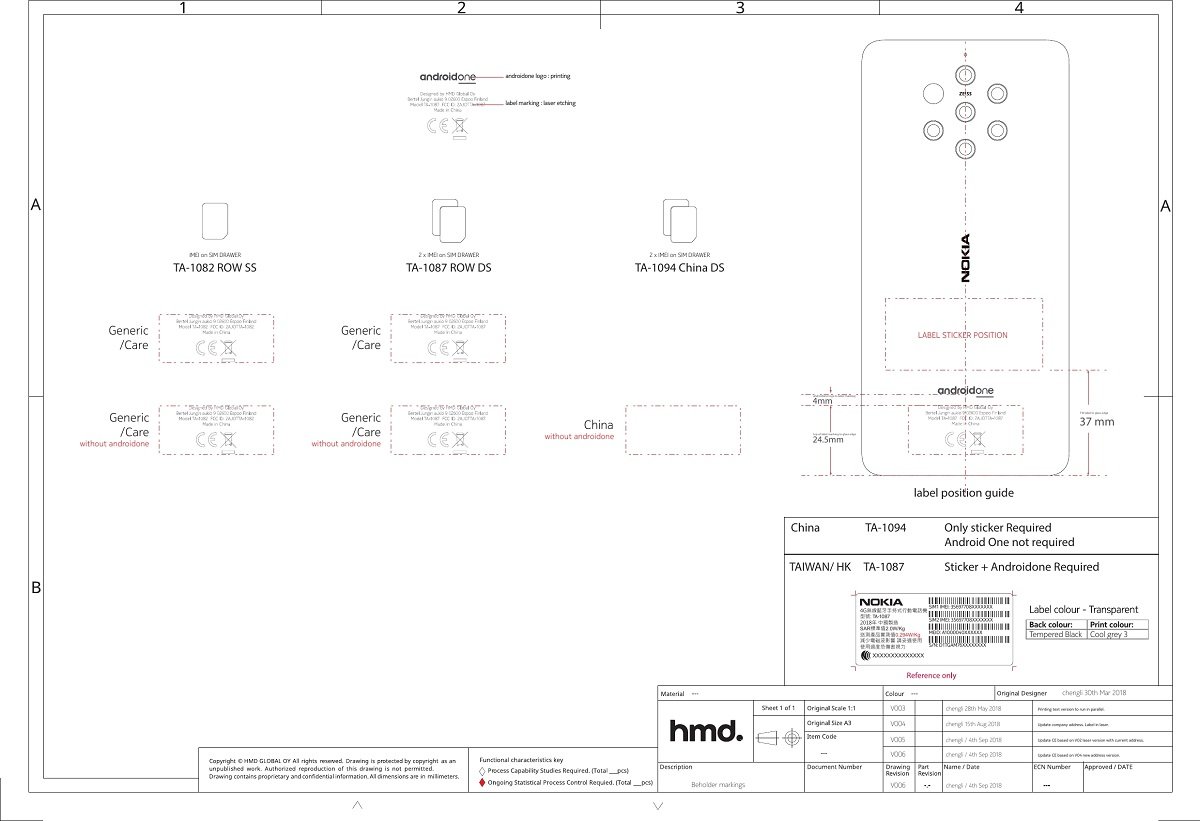Click the bottommost camera lens on the phone

click(x=965, y=149)
